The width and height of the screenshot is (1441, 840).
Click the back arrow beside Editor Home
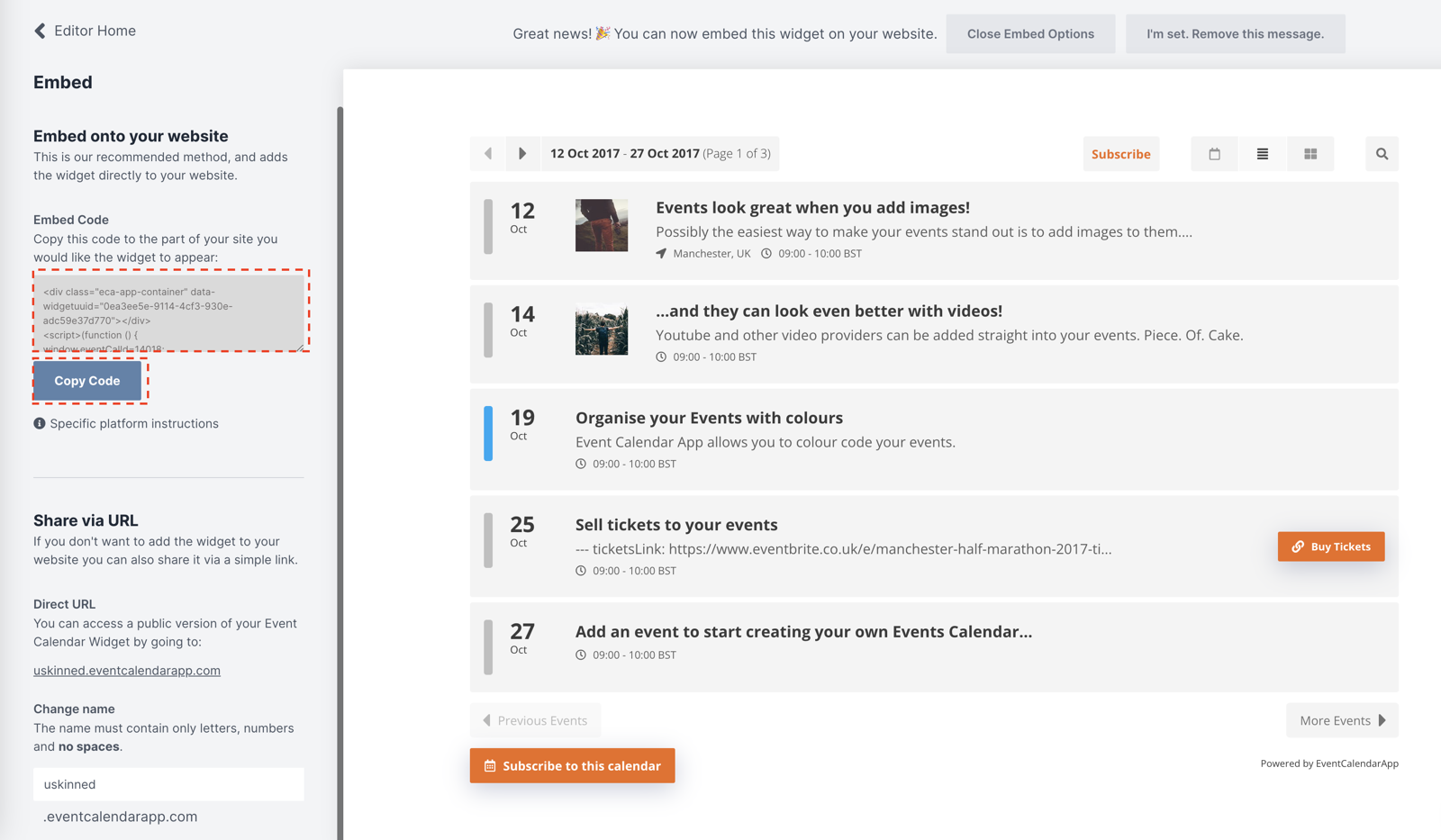point(40,31)
